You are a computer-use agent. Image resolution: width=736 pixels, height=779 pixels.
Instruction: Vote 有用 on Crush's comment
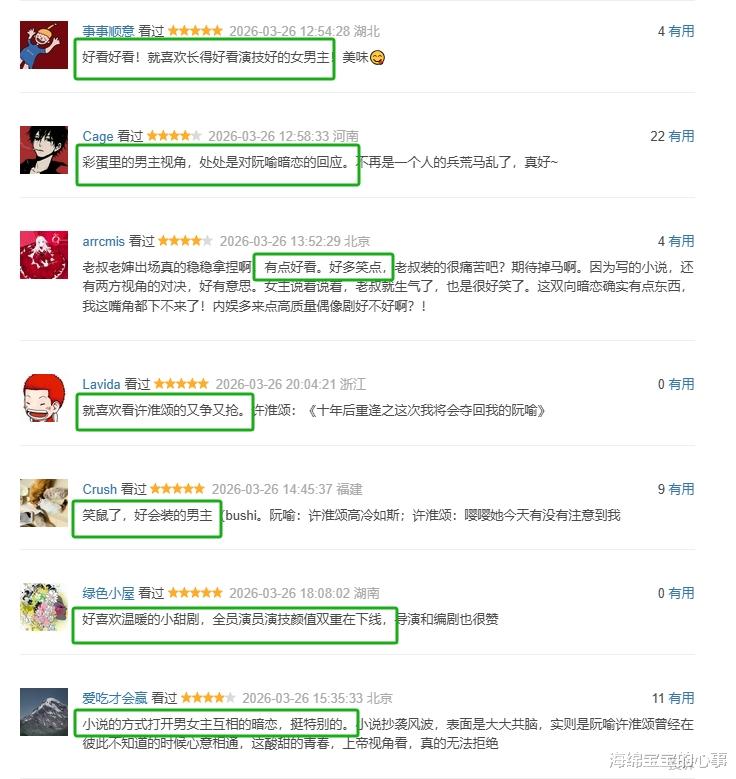click(681, 489)
